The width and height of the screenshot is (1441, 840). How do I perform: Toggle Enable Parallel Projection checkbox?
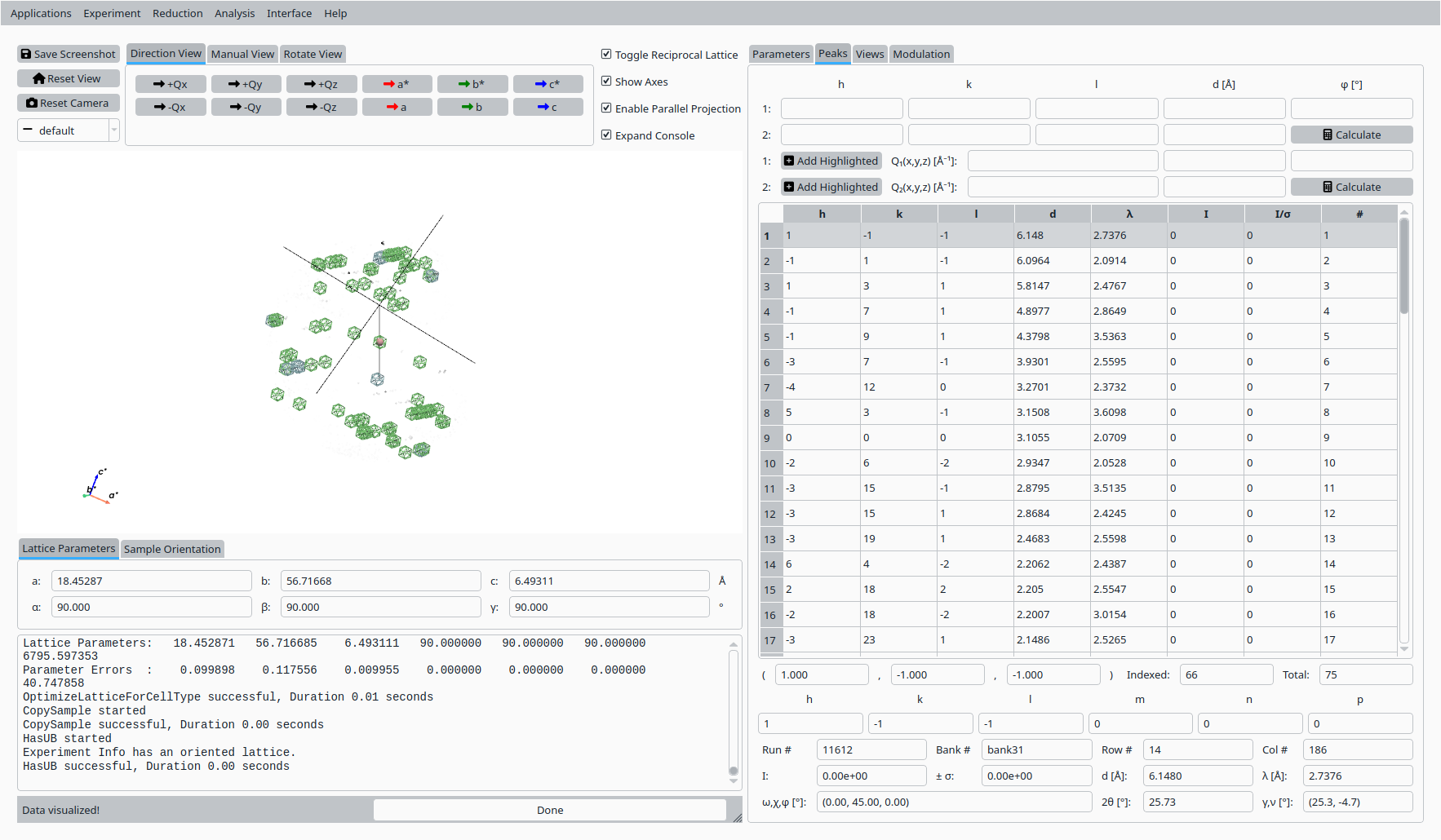click(x=606, y=108)
